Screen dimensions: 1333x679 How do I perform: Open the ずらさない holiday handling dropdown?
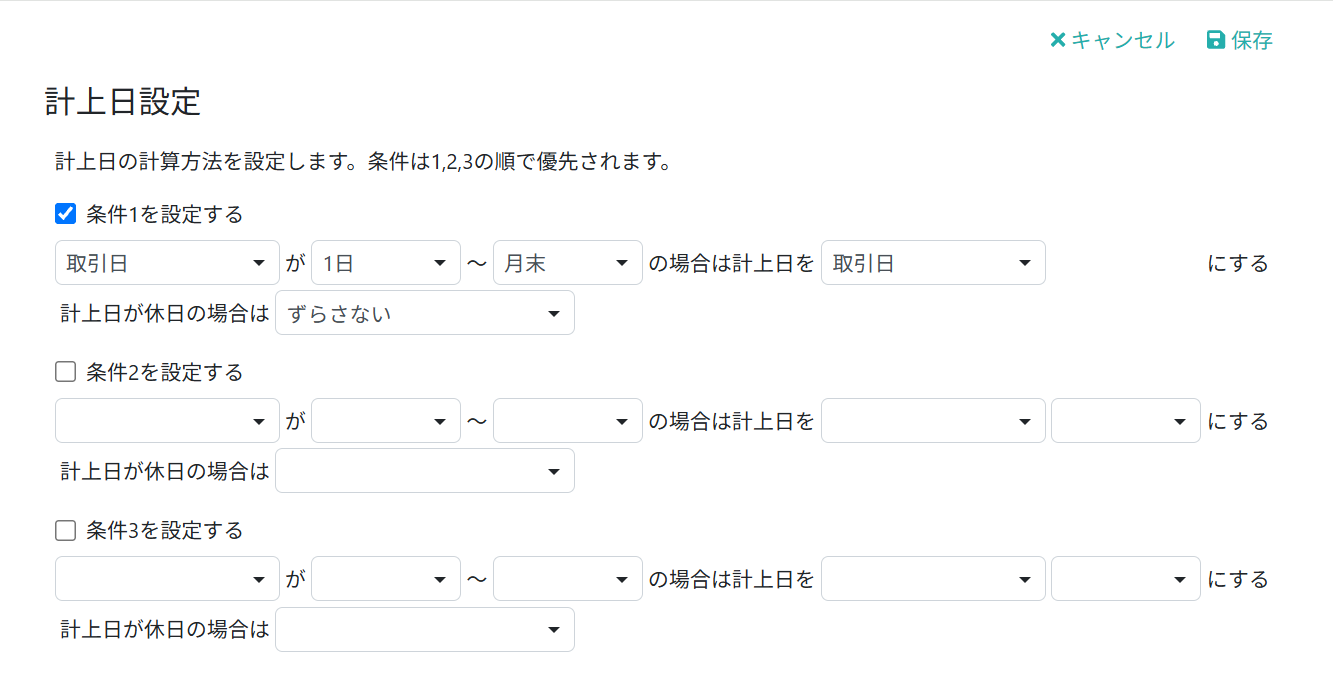(425, 313)
